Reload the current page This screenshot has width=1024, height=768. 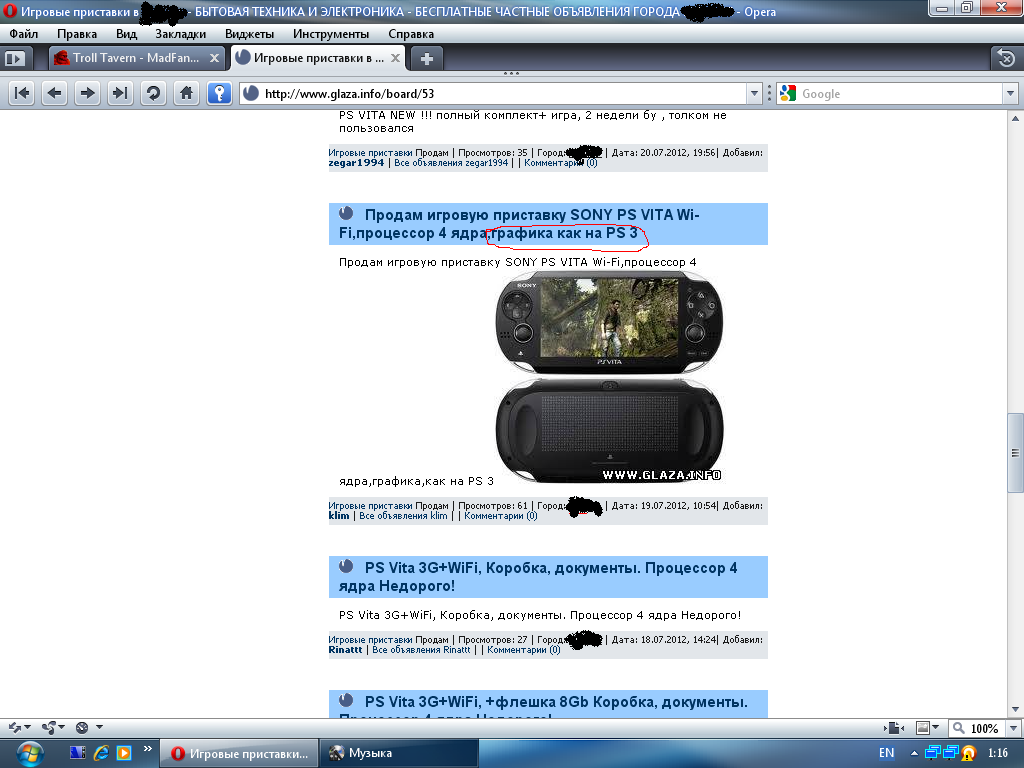[x=153, y=93]
